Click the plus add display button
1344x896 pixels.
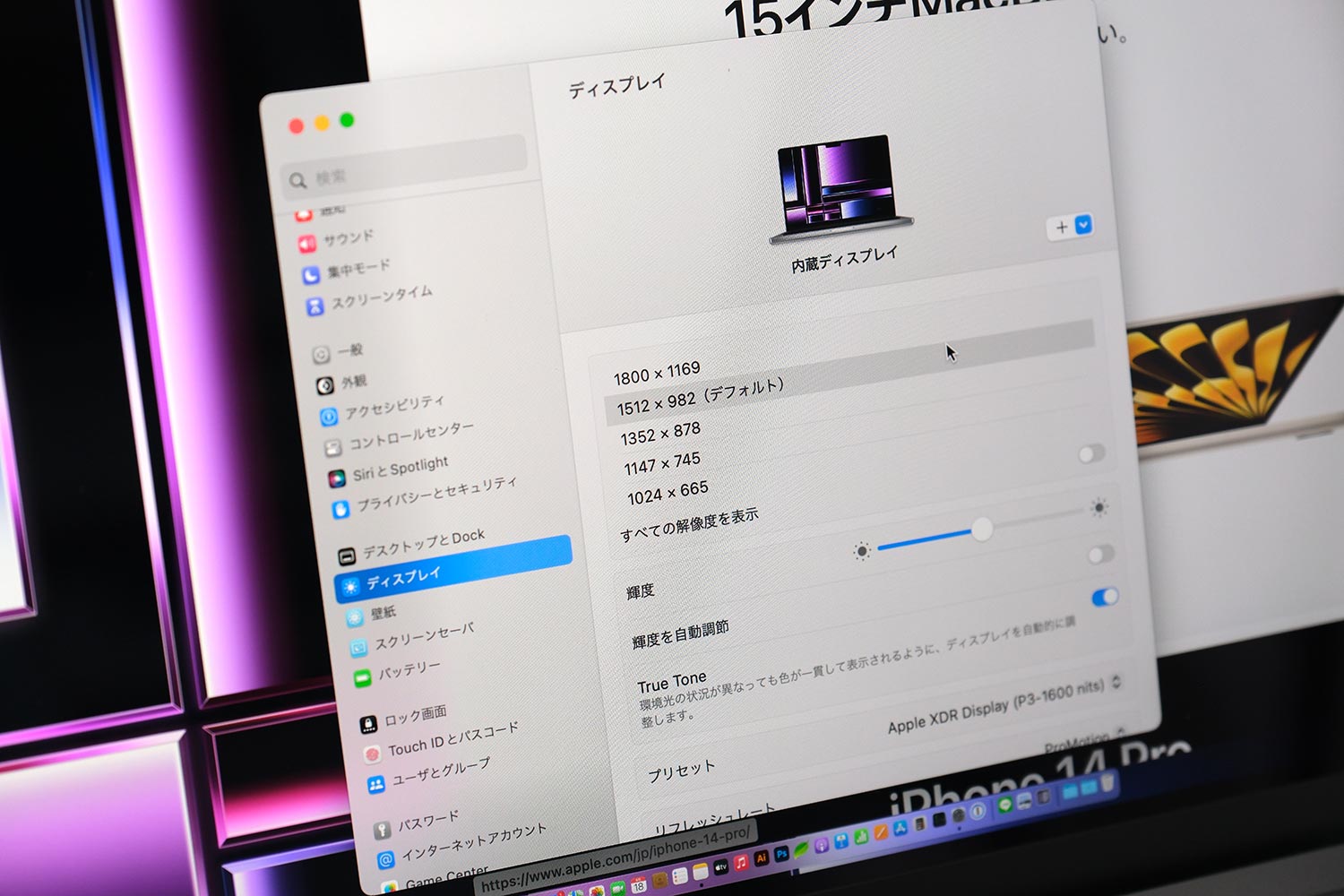1062,228
